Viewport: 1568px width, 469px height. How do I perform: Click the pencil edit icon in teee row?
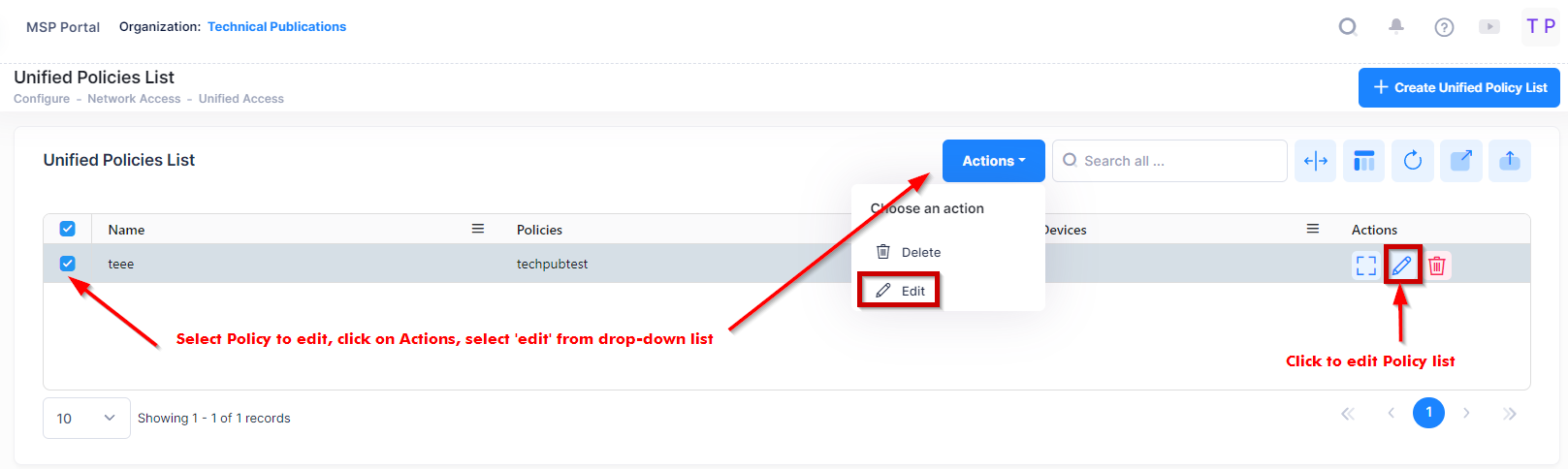1401,265
